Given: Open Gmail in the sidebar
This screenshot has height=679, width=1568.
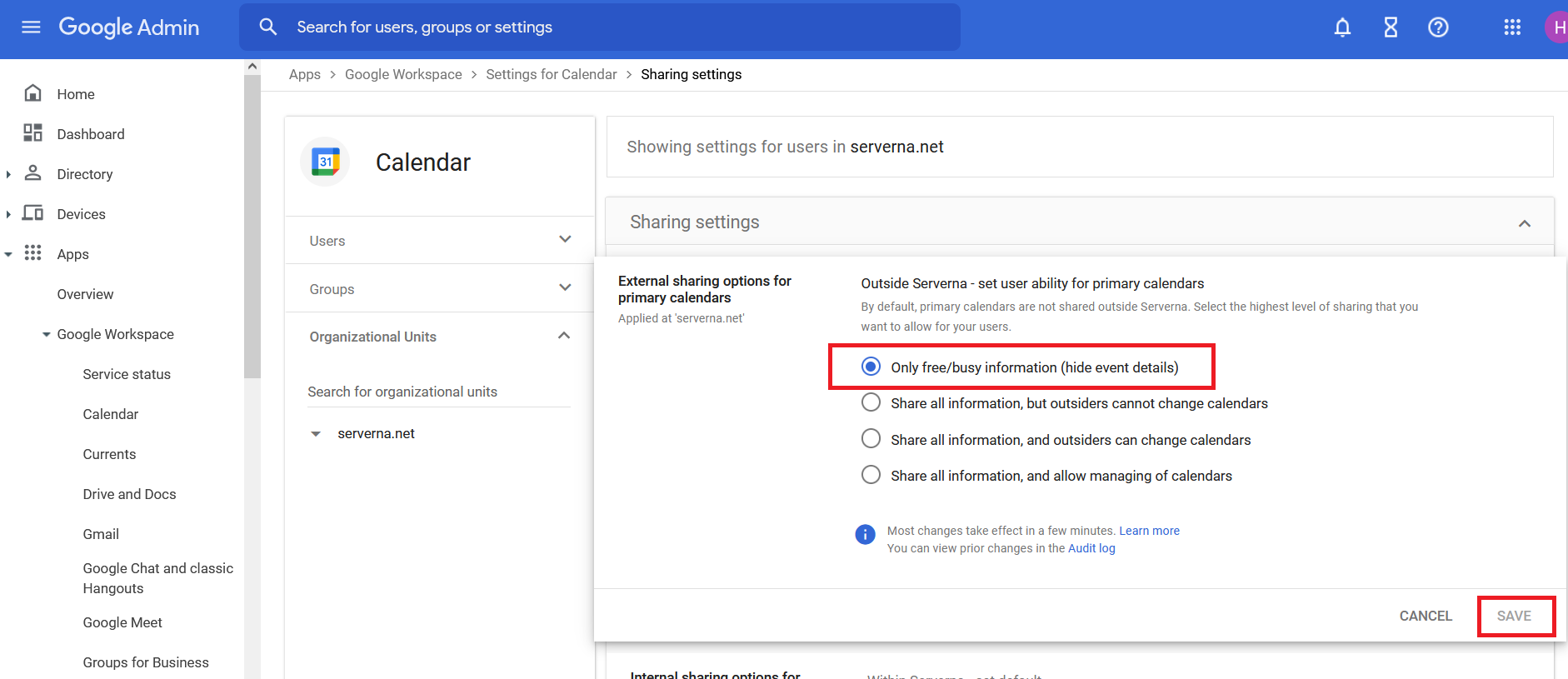Looking at the screenshot, I should 101,534.
